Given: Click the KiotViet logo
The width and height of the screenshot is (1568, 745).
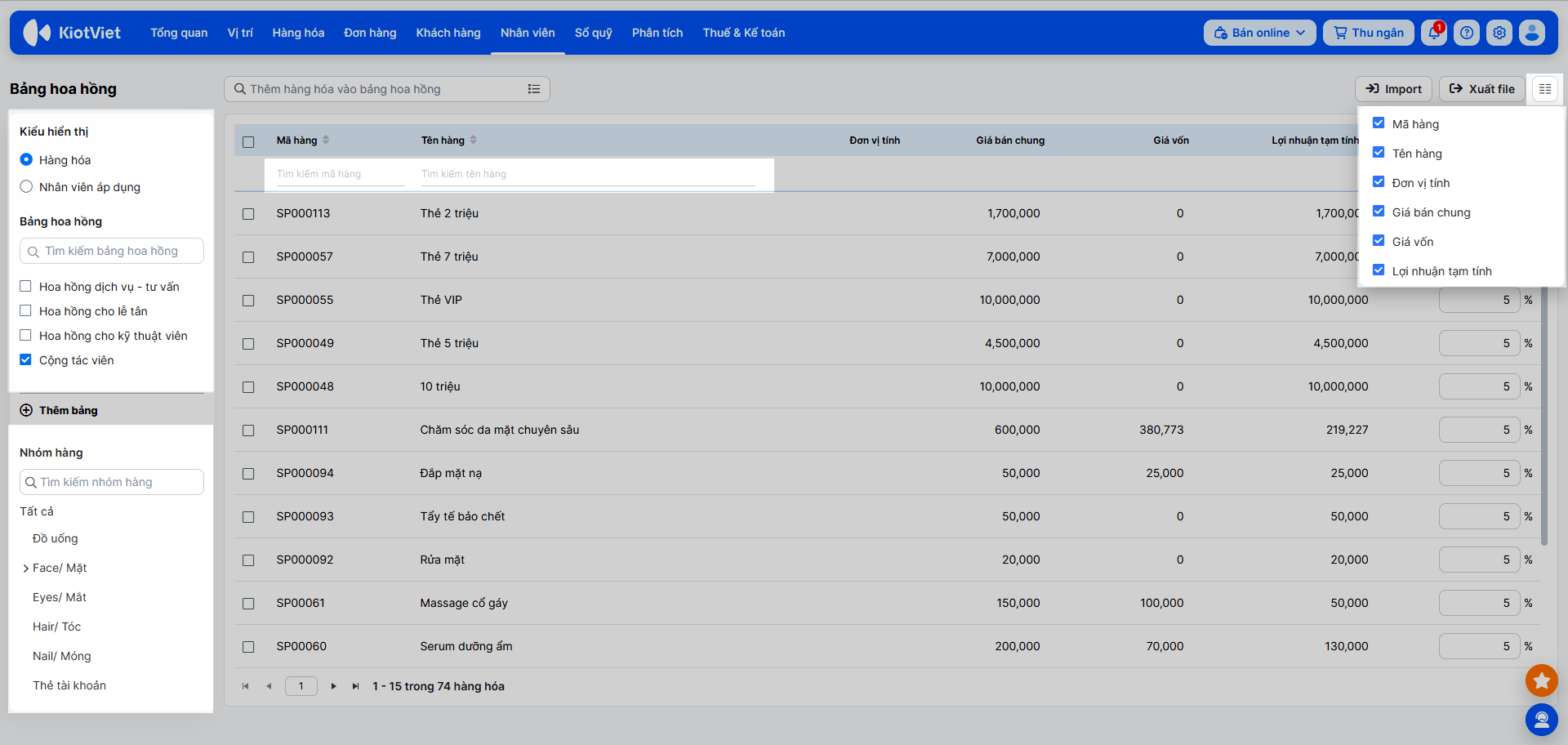Looking at the screenshot, I should coord(72,33).
